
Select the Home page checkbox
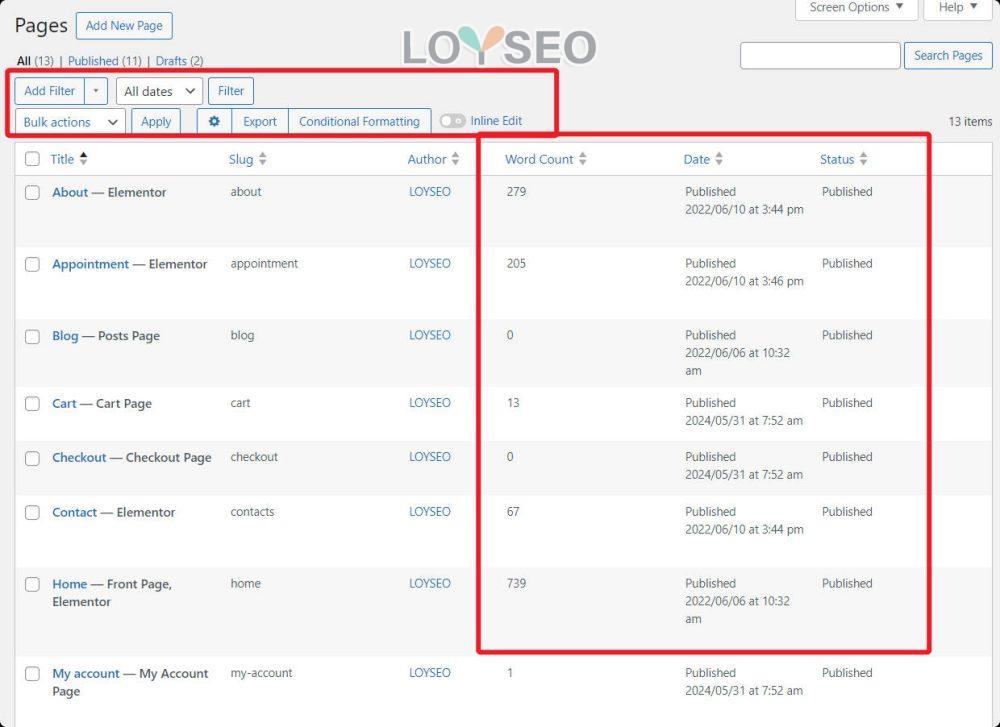(32, 584)
